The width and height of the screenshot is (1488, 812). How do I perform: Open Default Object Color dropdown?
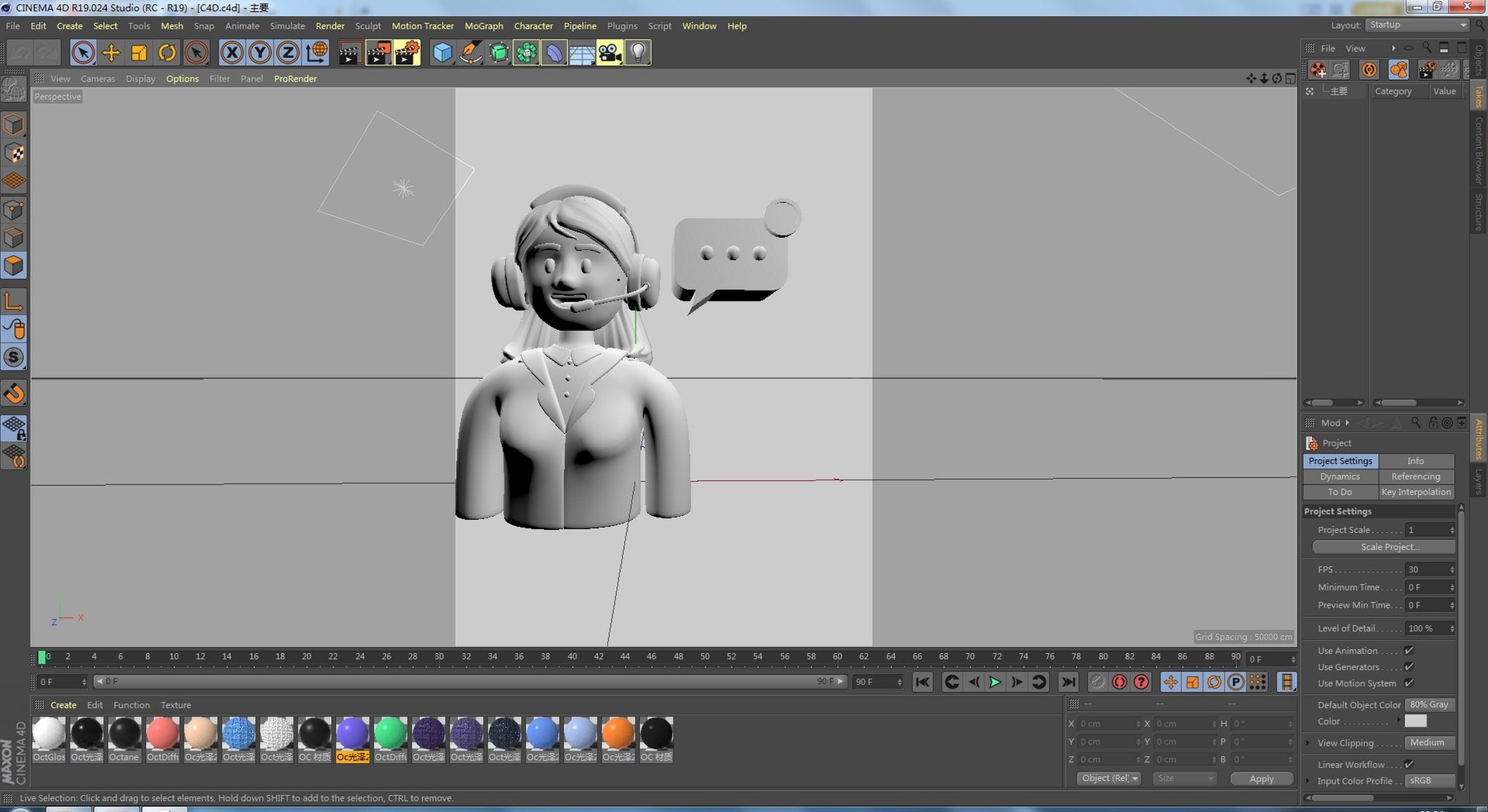click(1430, 705)
